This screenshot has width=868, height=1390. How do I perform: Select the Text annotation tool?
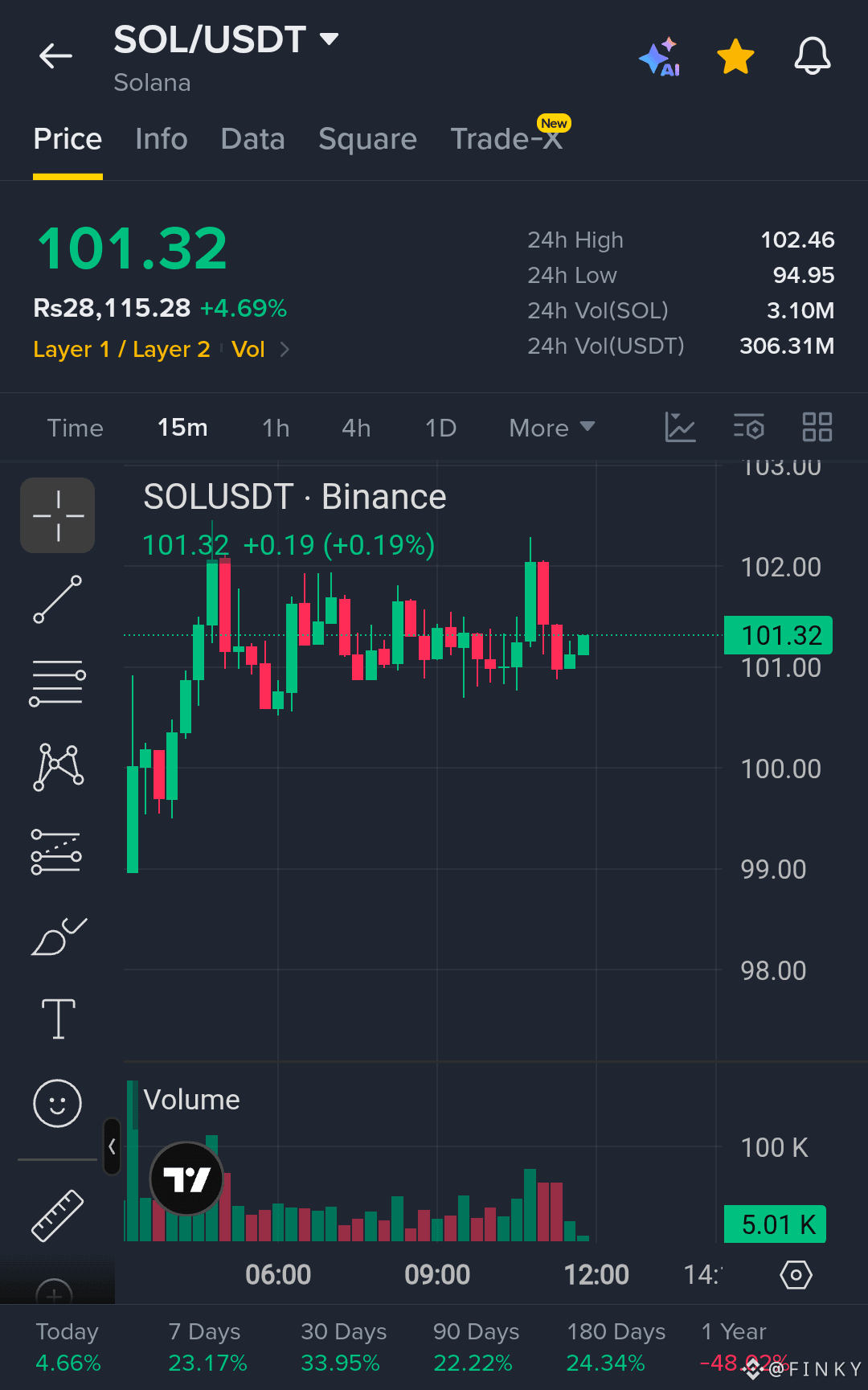coord(59,1019)
